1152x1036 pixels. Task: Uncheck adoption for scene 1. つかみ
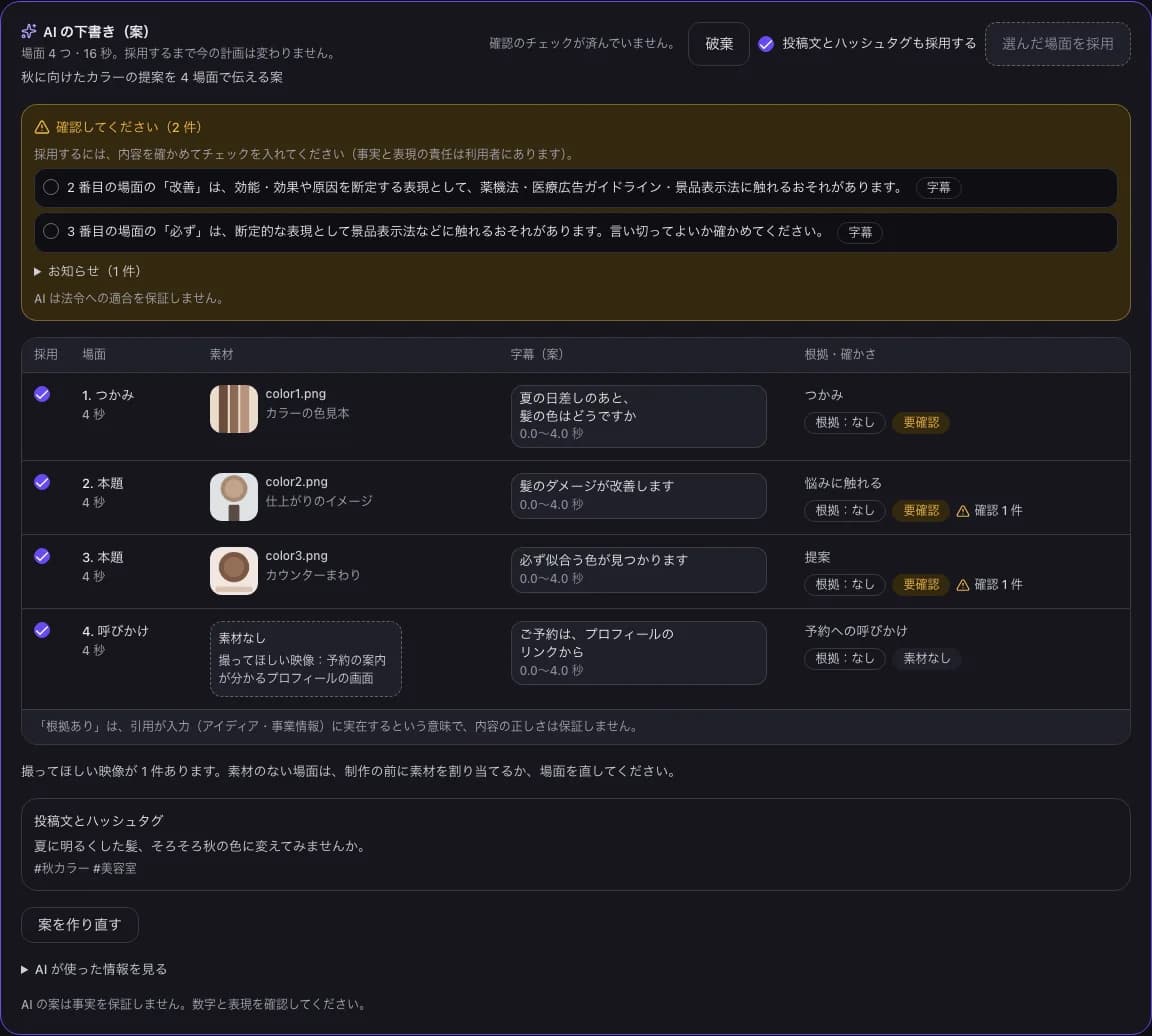42,395
